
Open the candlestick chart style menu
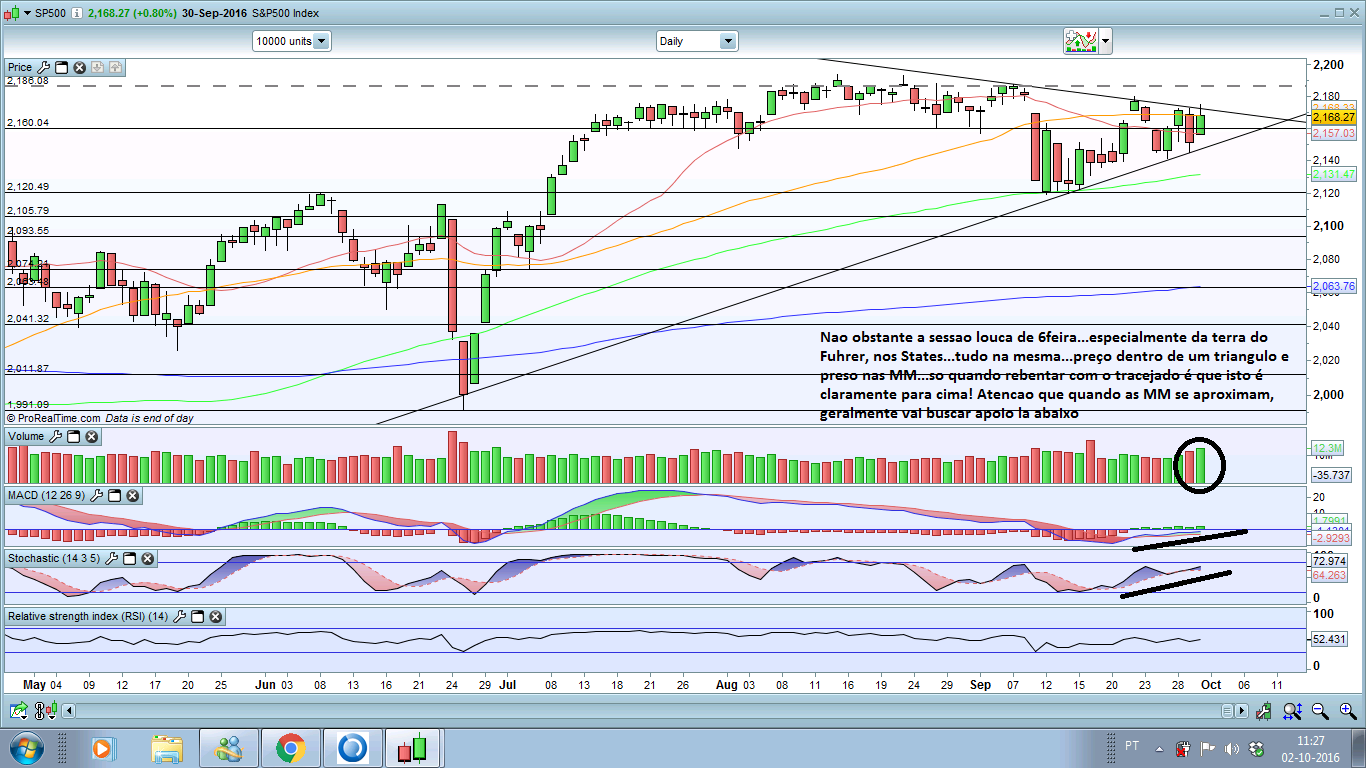tap(17, 14)
